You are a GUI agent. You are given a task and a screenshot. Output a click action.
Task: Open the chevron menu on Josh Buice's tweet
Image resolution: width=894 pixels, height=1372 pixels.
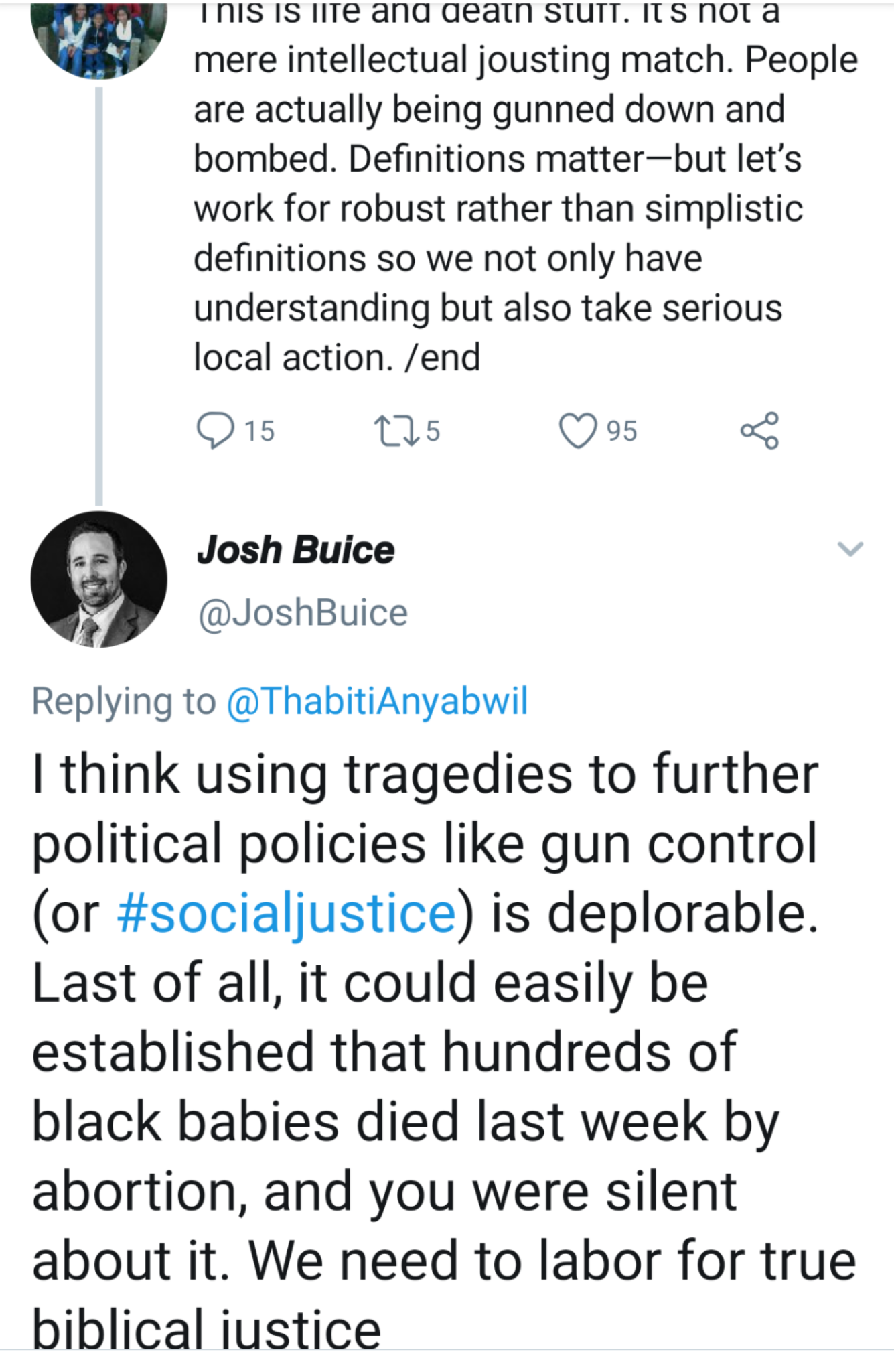point(850,549)
